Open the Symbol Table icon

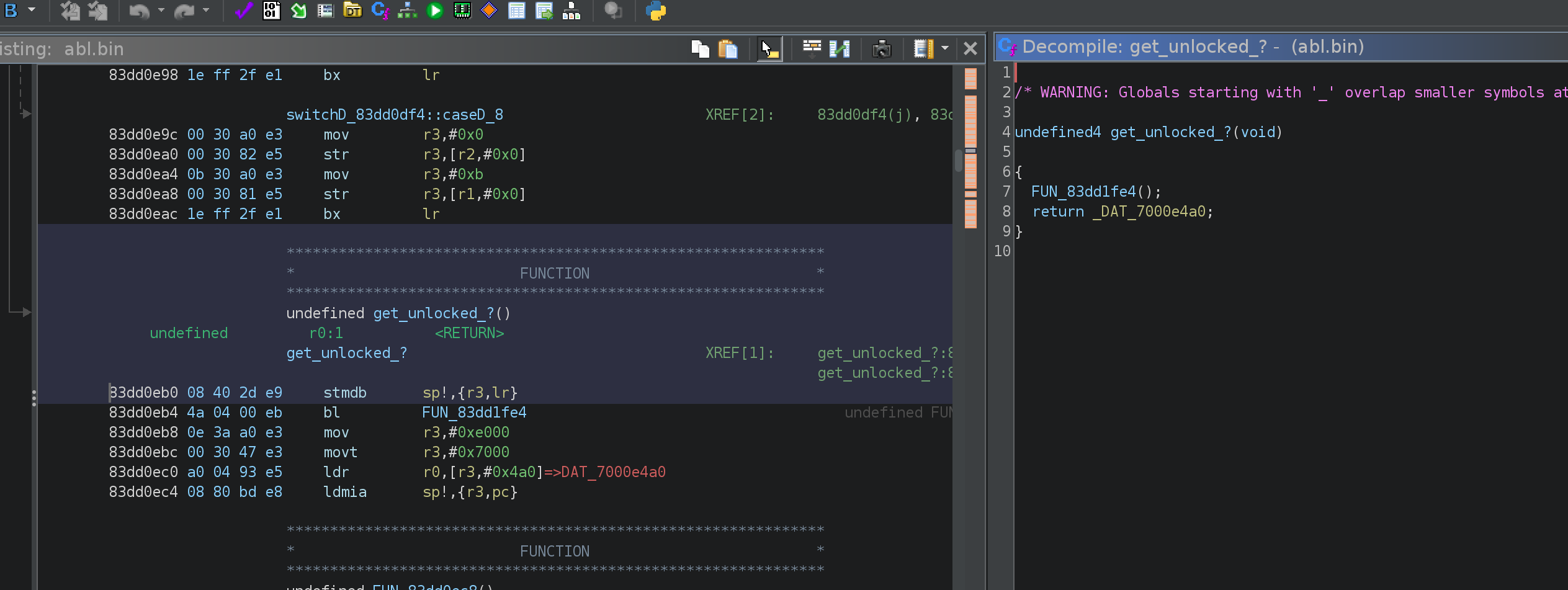(x=516, y=11)
